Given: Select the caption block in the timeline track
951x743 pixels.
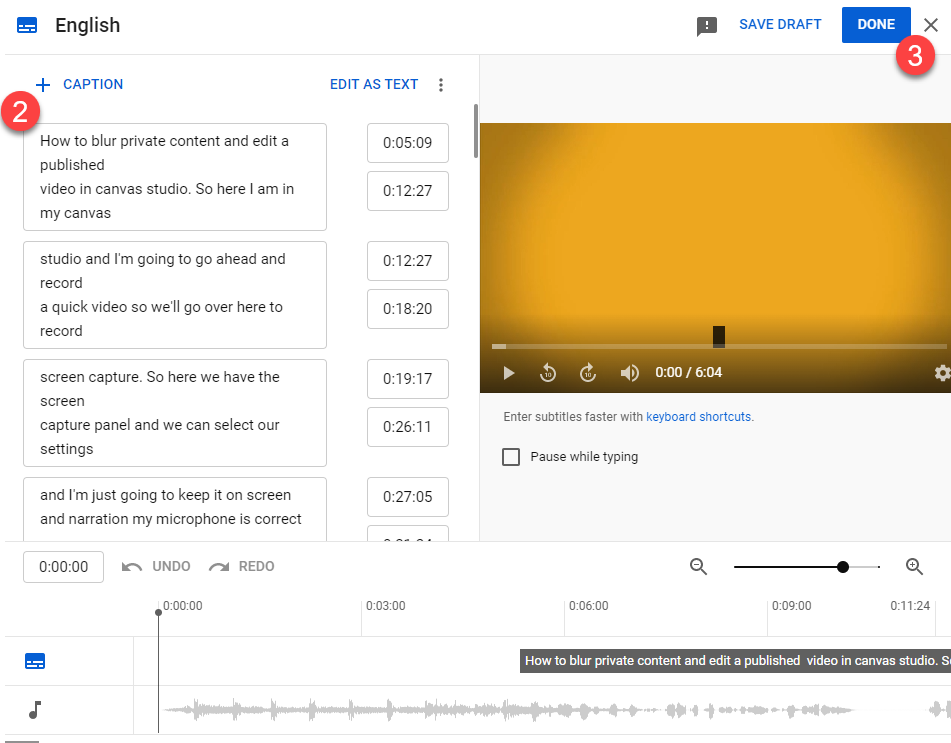Looking at the screenshot, I should click(735, 661).
